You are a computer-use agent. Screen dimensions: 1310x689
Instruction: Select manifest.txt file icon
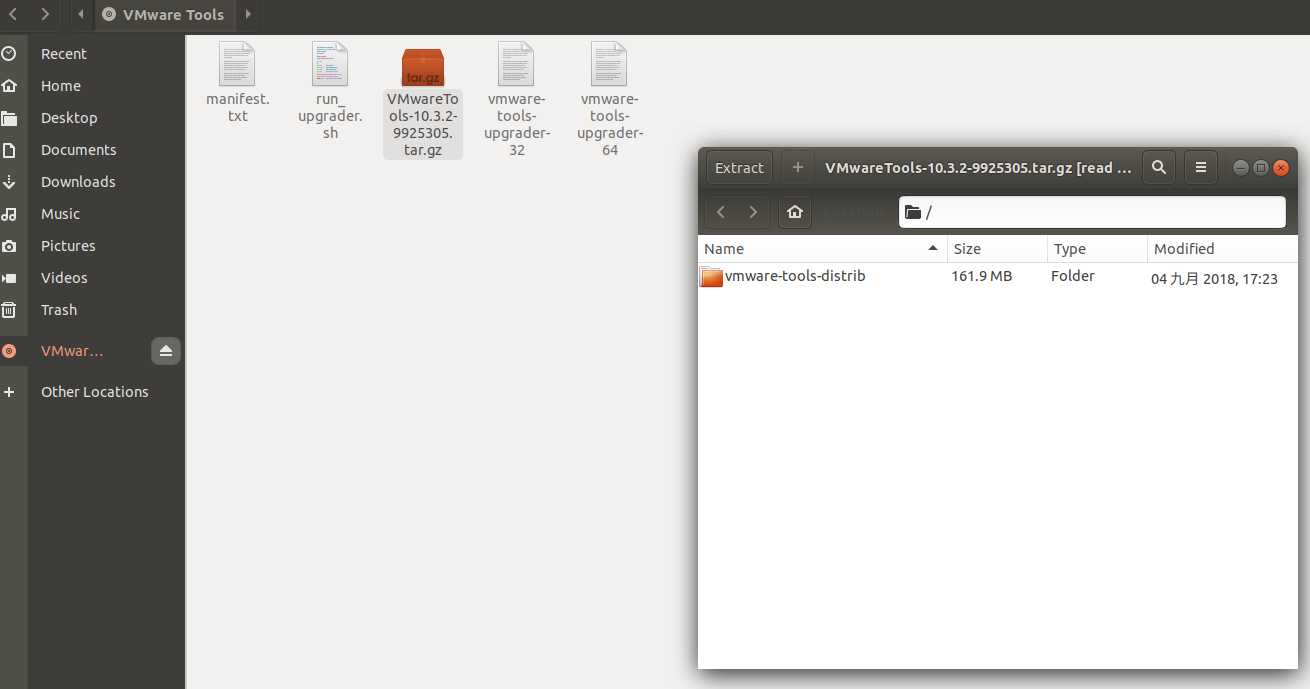click(x=237, y=64)
